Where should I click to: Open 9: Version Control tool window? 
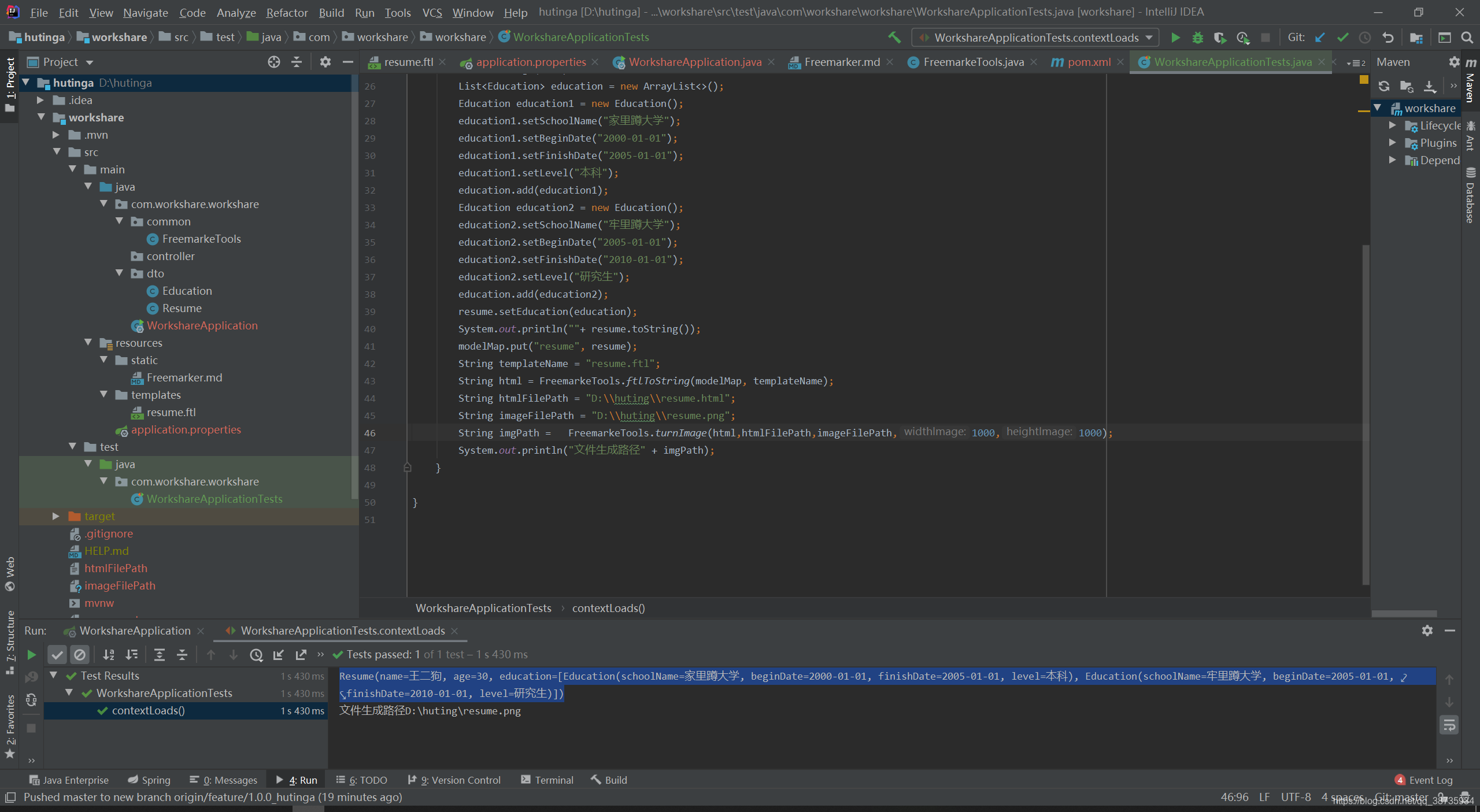tap(454, 780)
